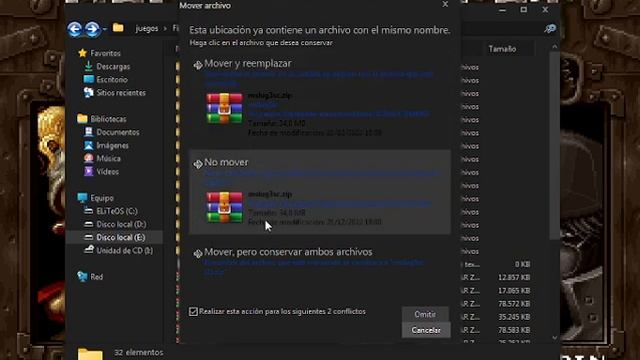The height and width of the screenshot is (360, 640).
Task: Click the Bibliotecas folder icon
Action: (x=82, y=118)
